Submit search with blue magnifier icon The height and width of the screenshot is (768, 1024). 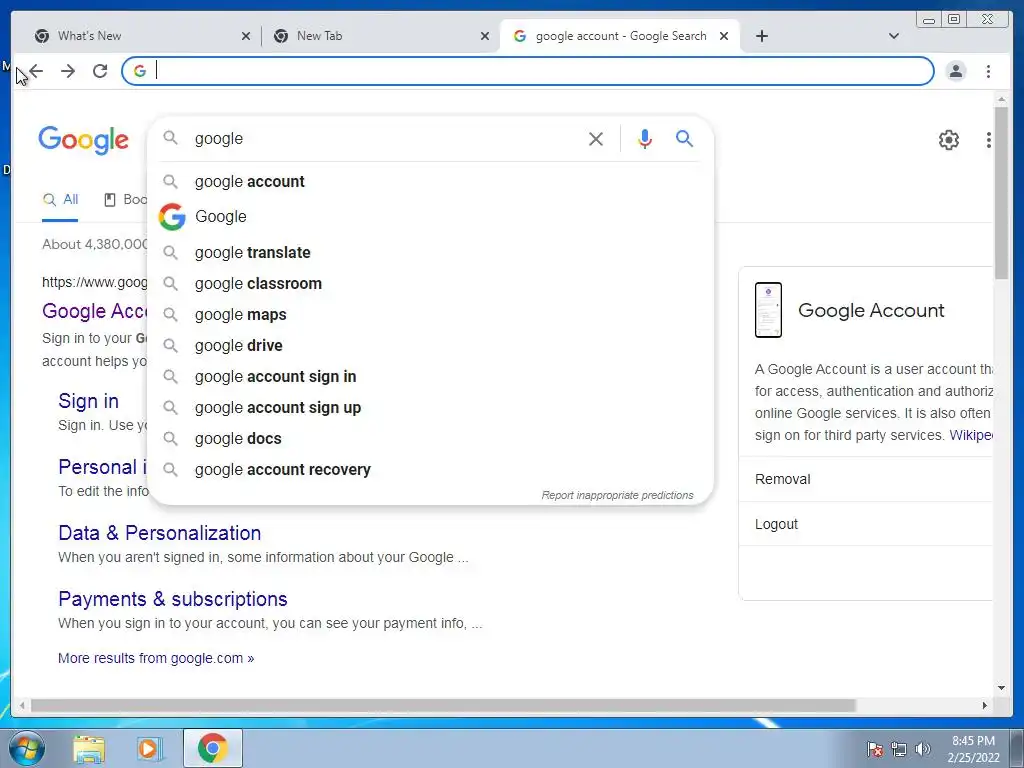tap(684, 138)
